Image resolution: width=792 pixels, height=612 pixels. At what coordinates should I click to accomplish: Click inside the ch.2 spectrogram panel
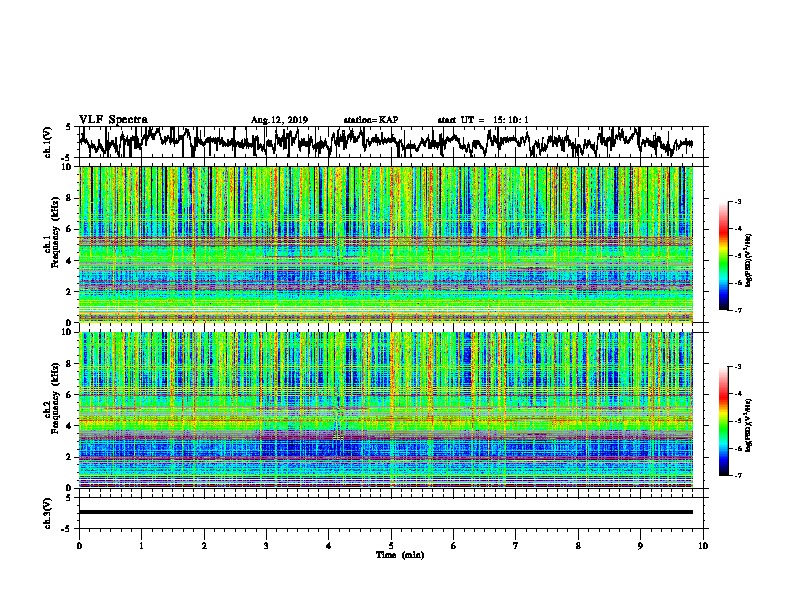386,410
